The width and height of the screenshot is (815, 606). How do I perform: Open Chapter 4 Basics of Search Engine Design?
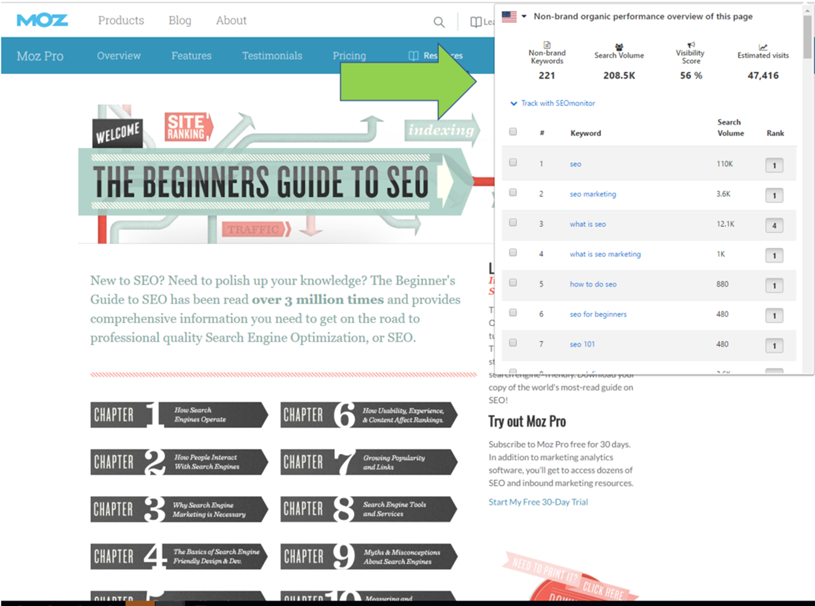tap(179, 556)
